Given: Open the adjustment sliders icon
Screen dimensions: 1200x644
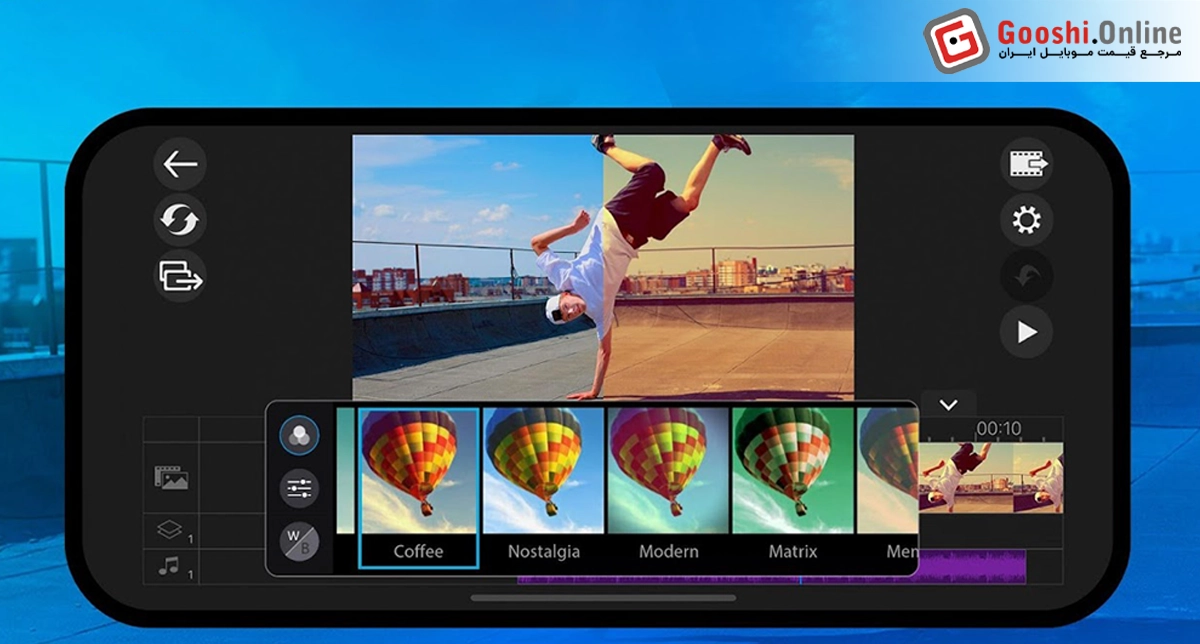Looking at the screenshot, I should 299,488.
